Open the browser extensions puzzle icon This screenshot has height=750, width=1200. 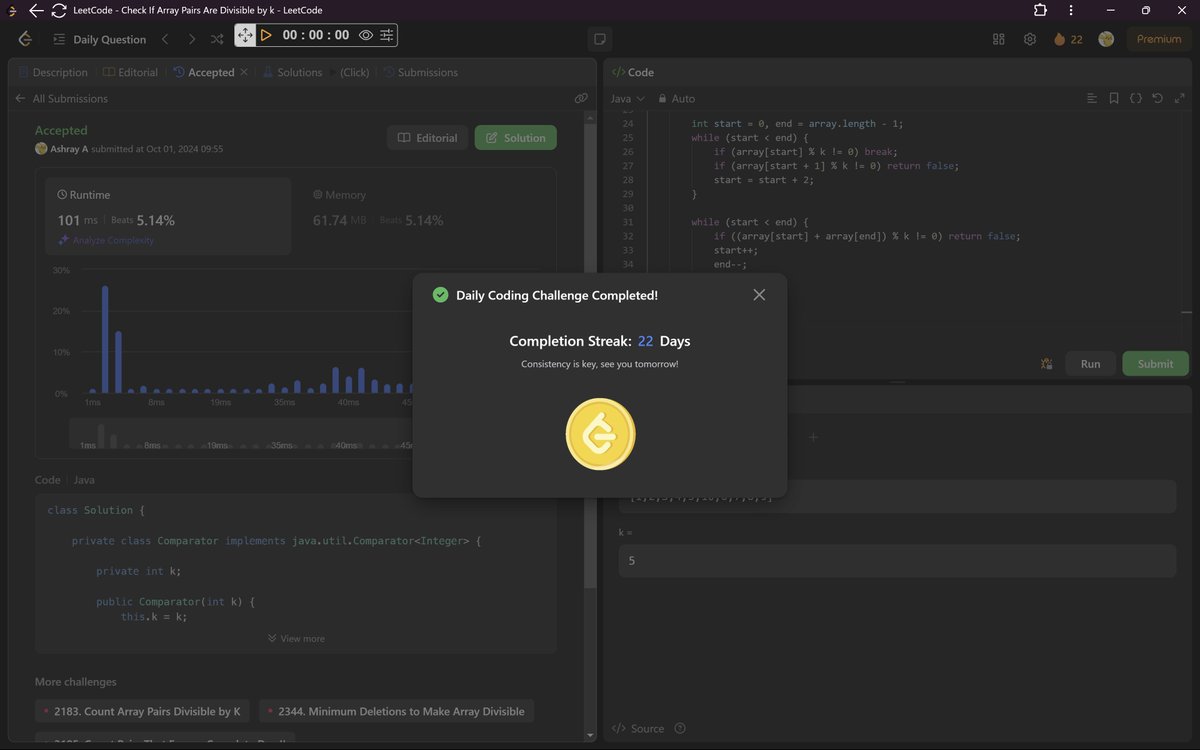pyautogui.click(x=1040, y=10)
